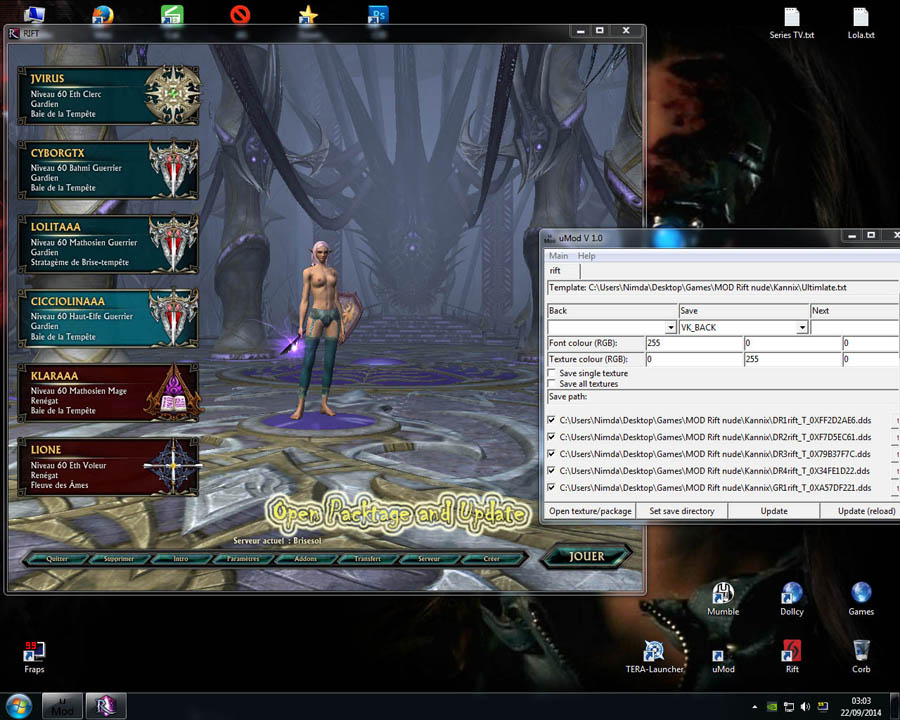
Task: Open the uMod desktop shortcut
Action: point(723,652)
